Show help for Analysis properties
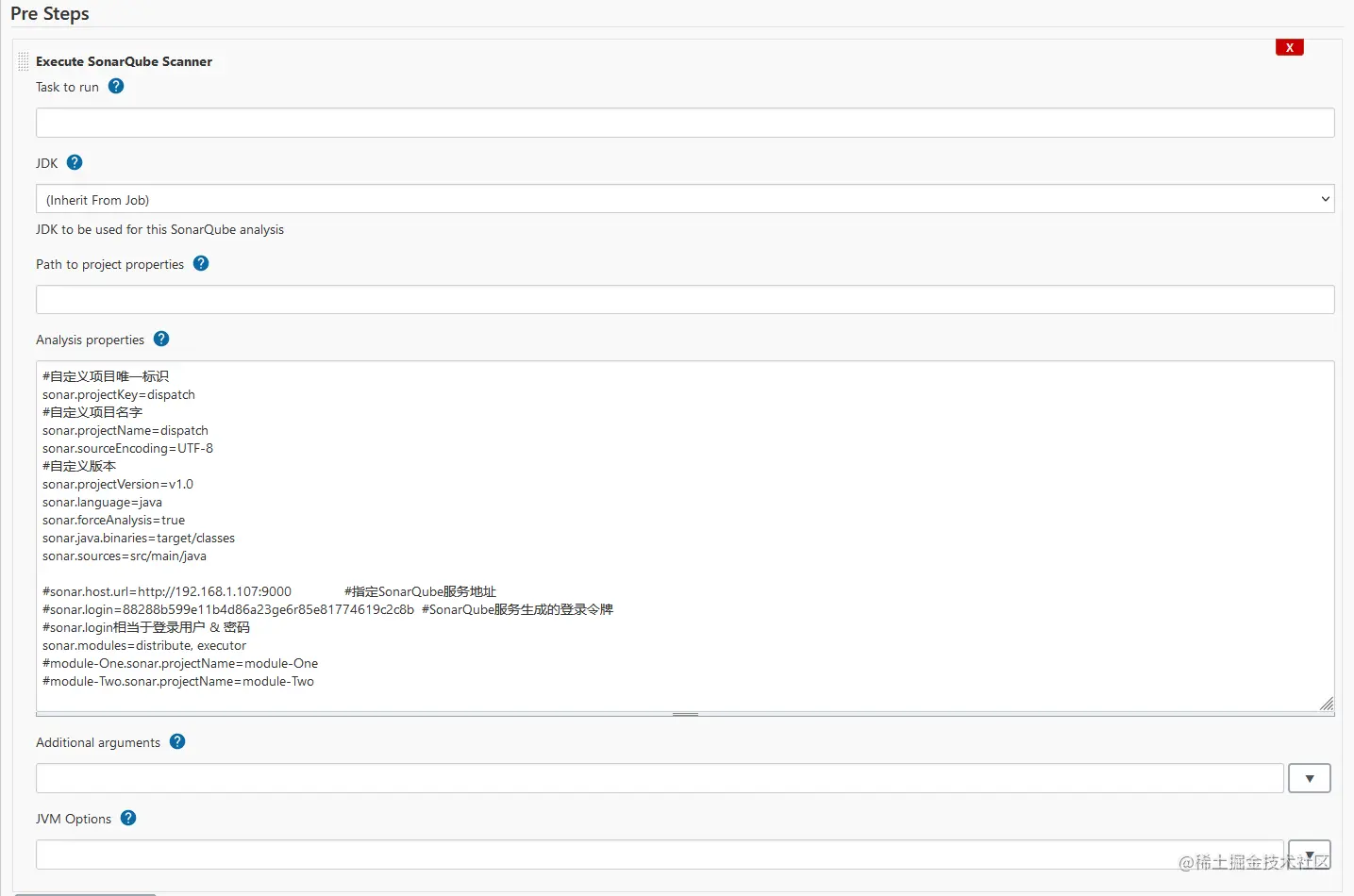 161,339
